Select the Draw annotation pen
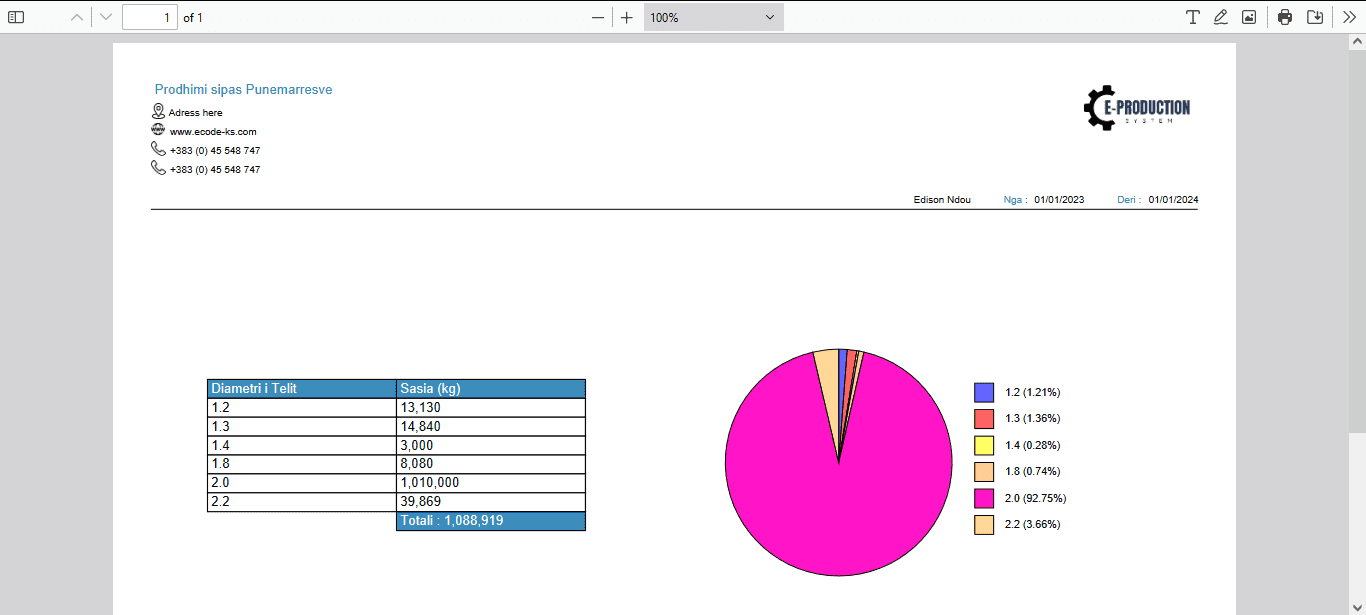Screen dimensions: 1366x615 (1221, 16)
